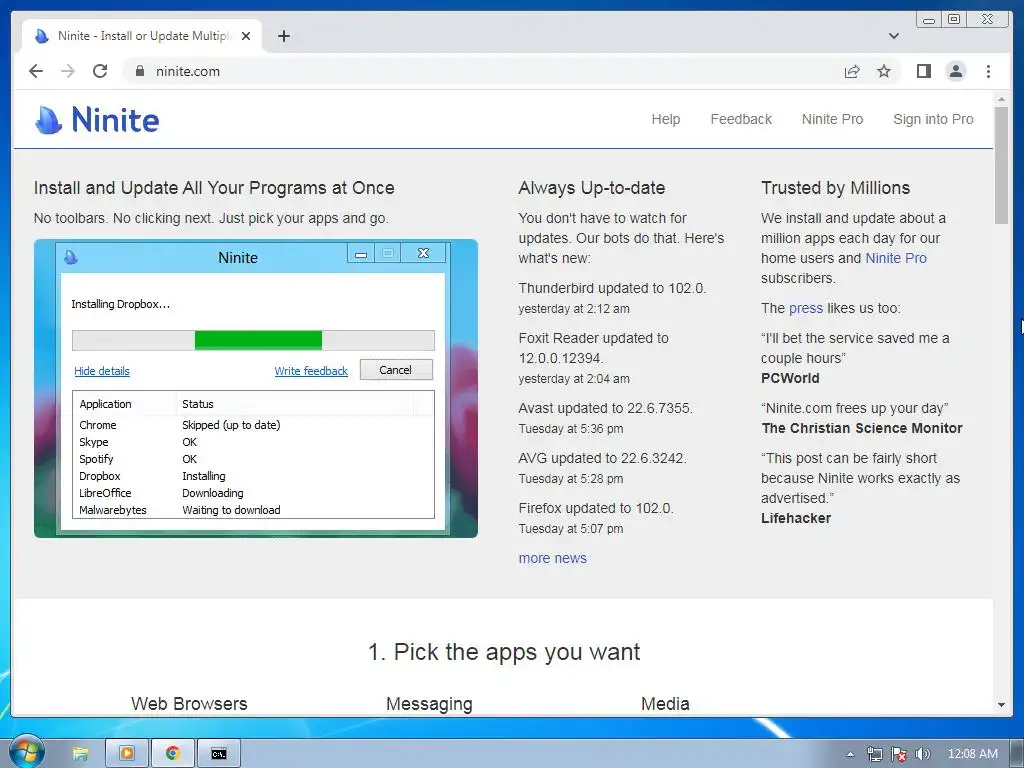Viewport: 1024px width, 768px height.
Task: Click the PCWorld attribution text
Action: tap(790, 378)
